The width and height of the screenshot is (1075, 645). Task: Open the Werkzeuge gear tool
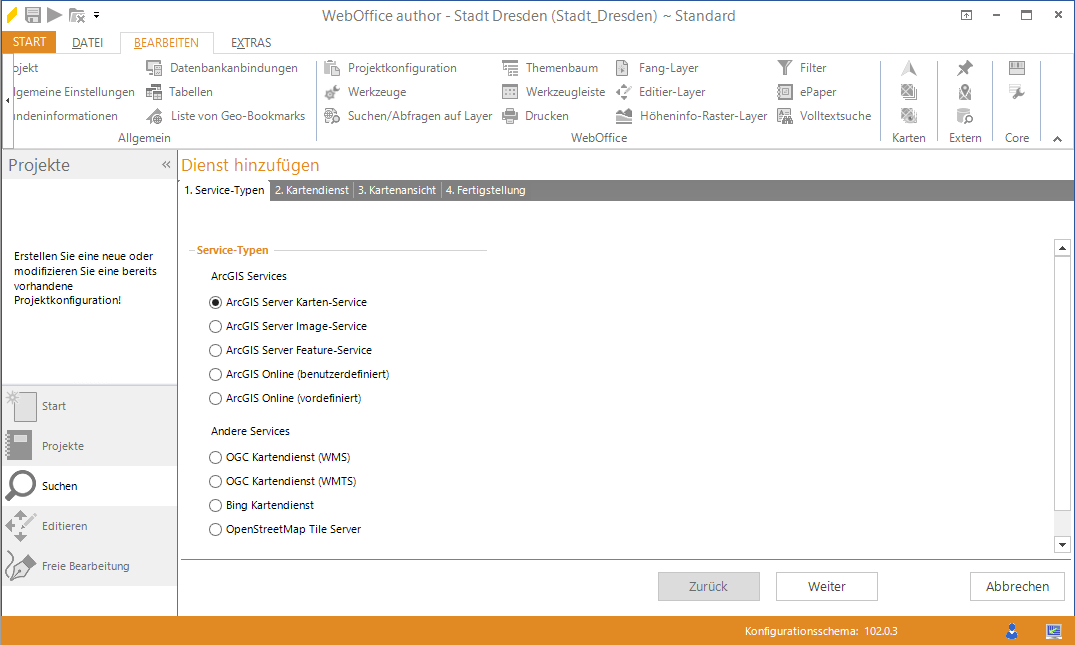[376, 92]
